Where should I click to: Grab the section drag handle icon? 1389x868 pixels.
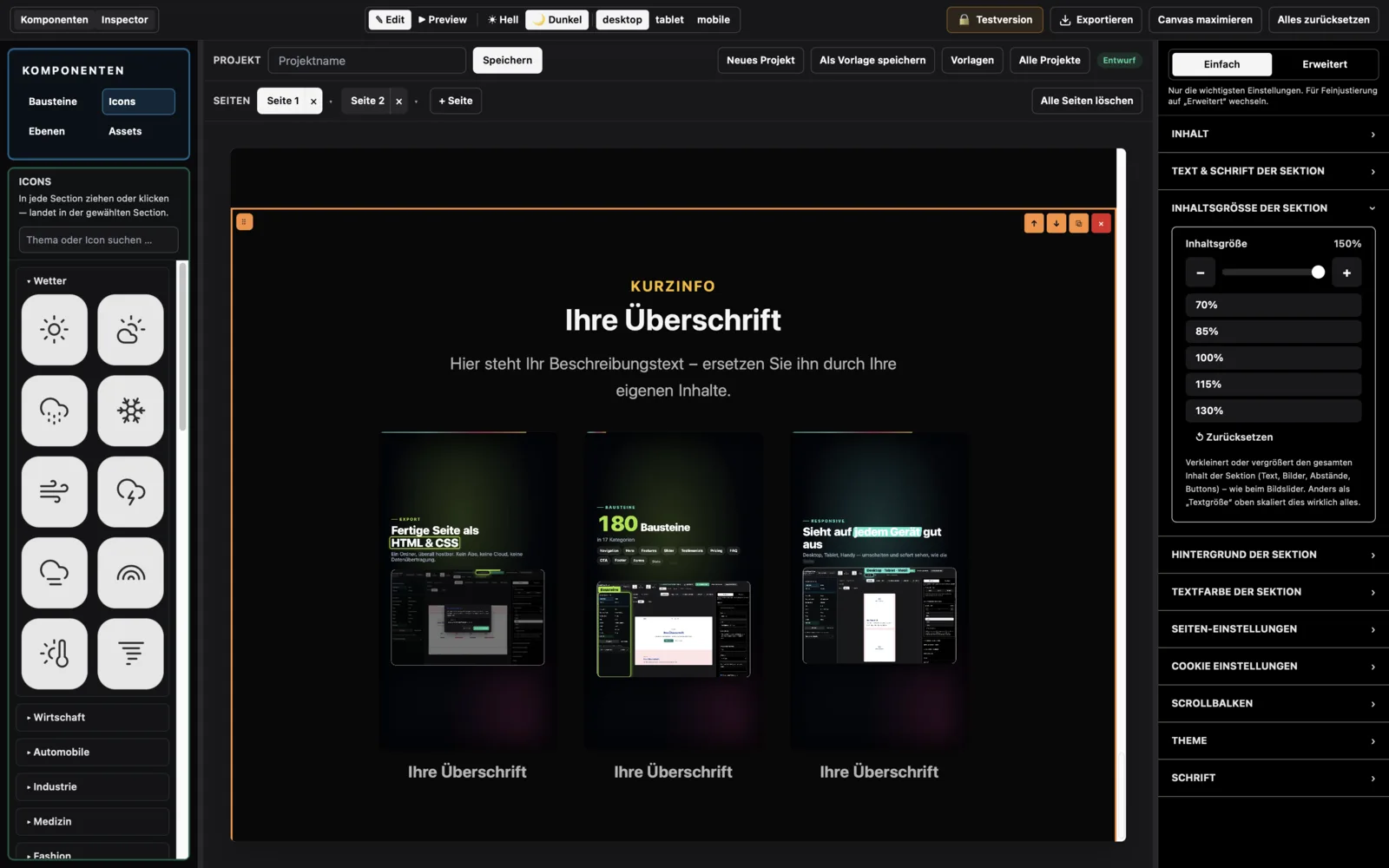[x=244, y=222]
